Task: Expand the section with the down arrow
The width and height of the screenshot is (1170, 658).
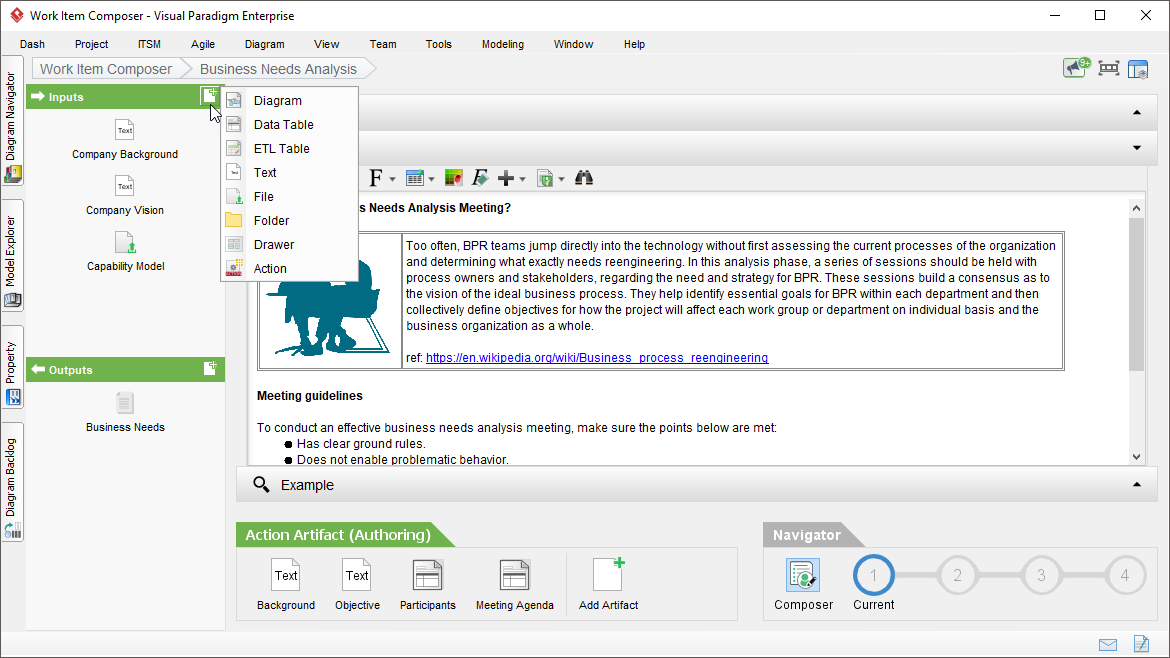Action: click(1136, 148)
